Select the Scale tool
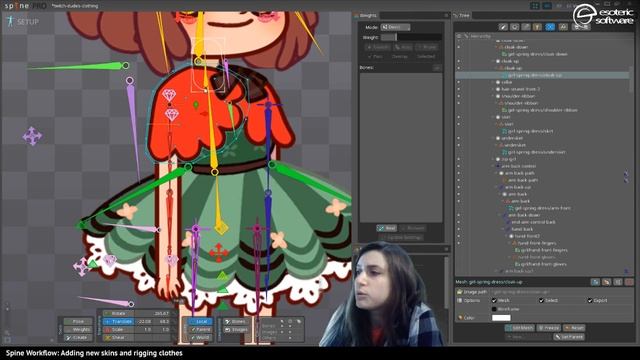Screen dimensions: 640x360 click(x=118, y=329)
